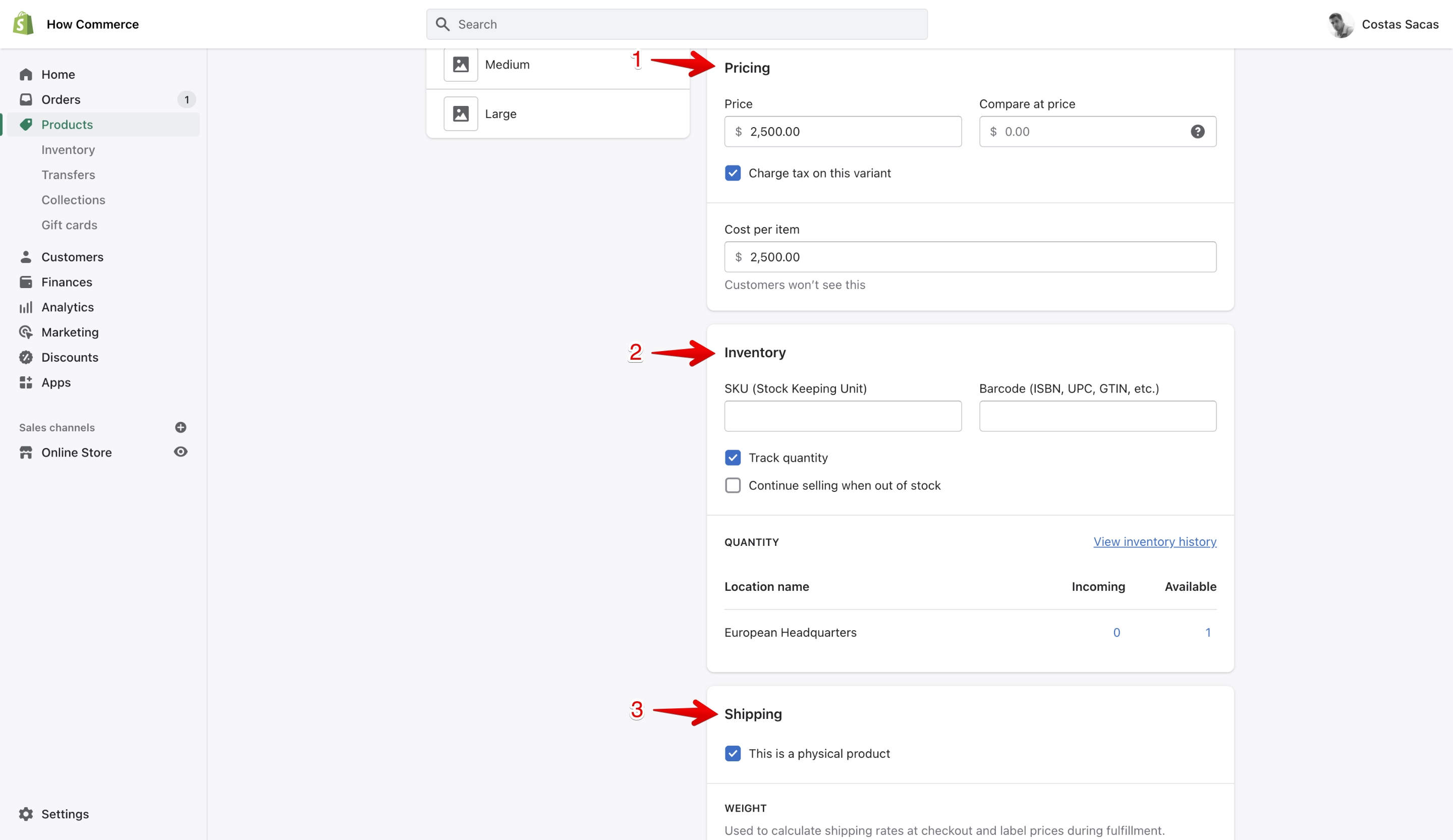The image size is (1453, 840).
Task: Open Analytics via its bar chart icon
Action: click(26, 307)
